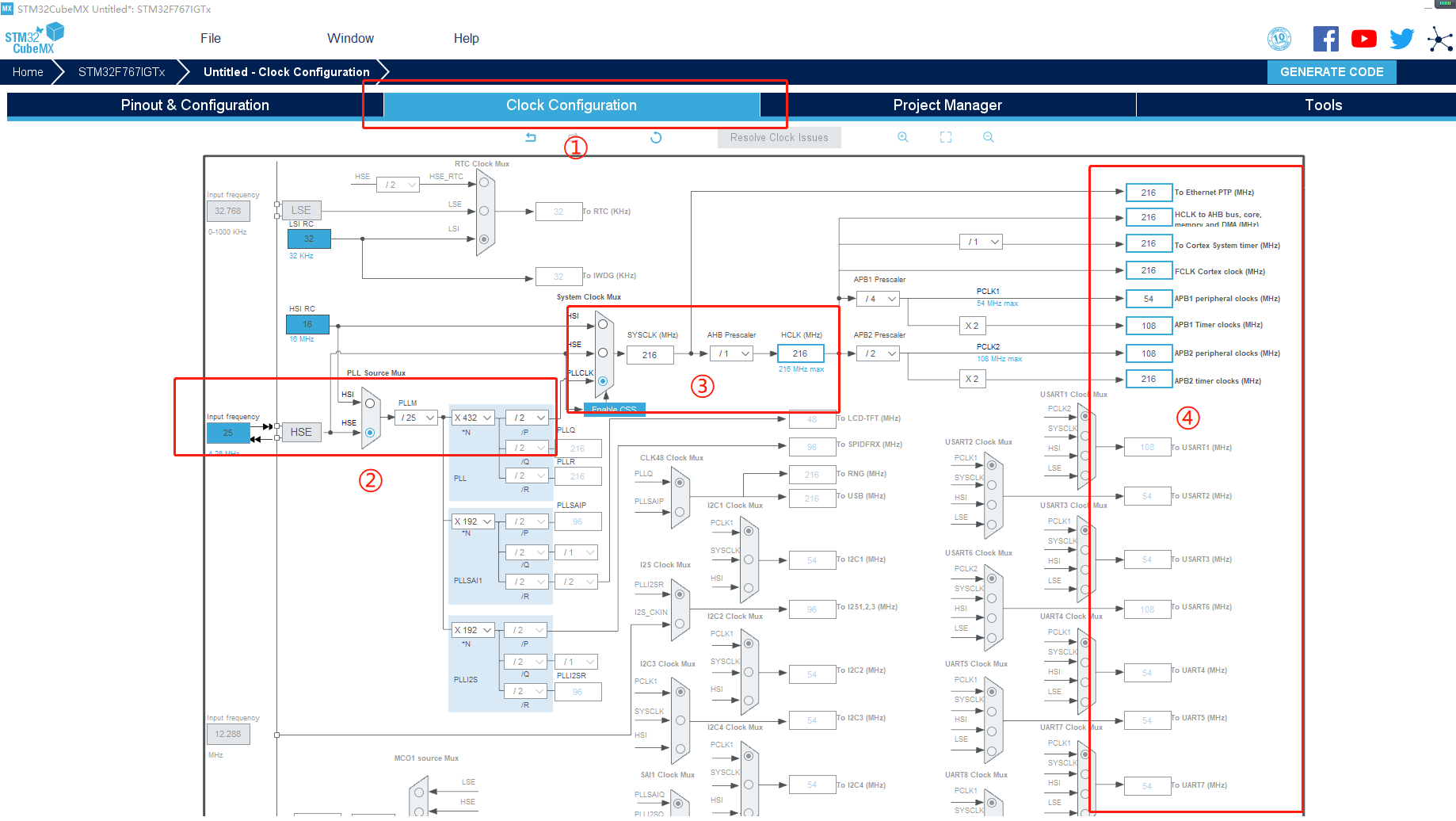Click the LSE oscillator block
1456x821 pixels.
(x=301, y=210)
